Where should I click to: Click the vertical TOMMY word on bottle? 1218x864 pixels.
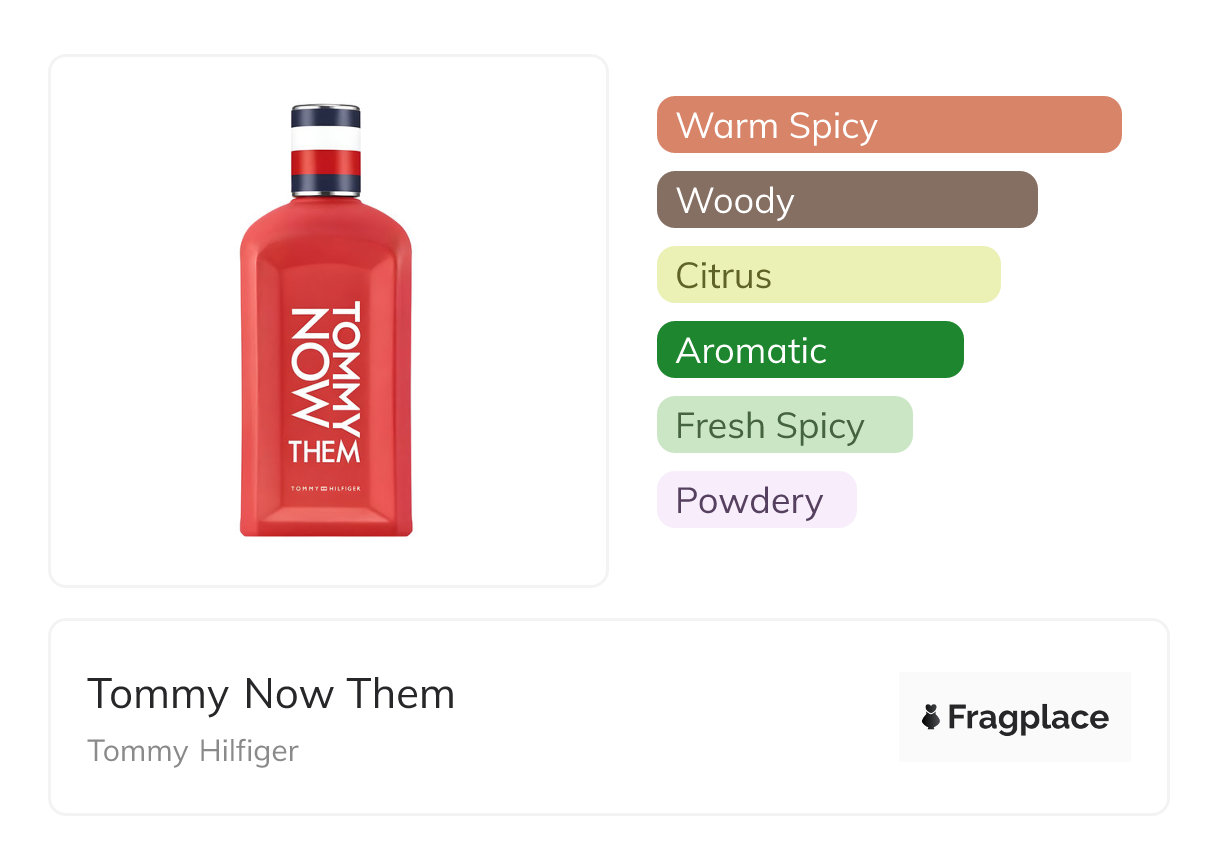(345, 368)
